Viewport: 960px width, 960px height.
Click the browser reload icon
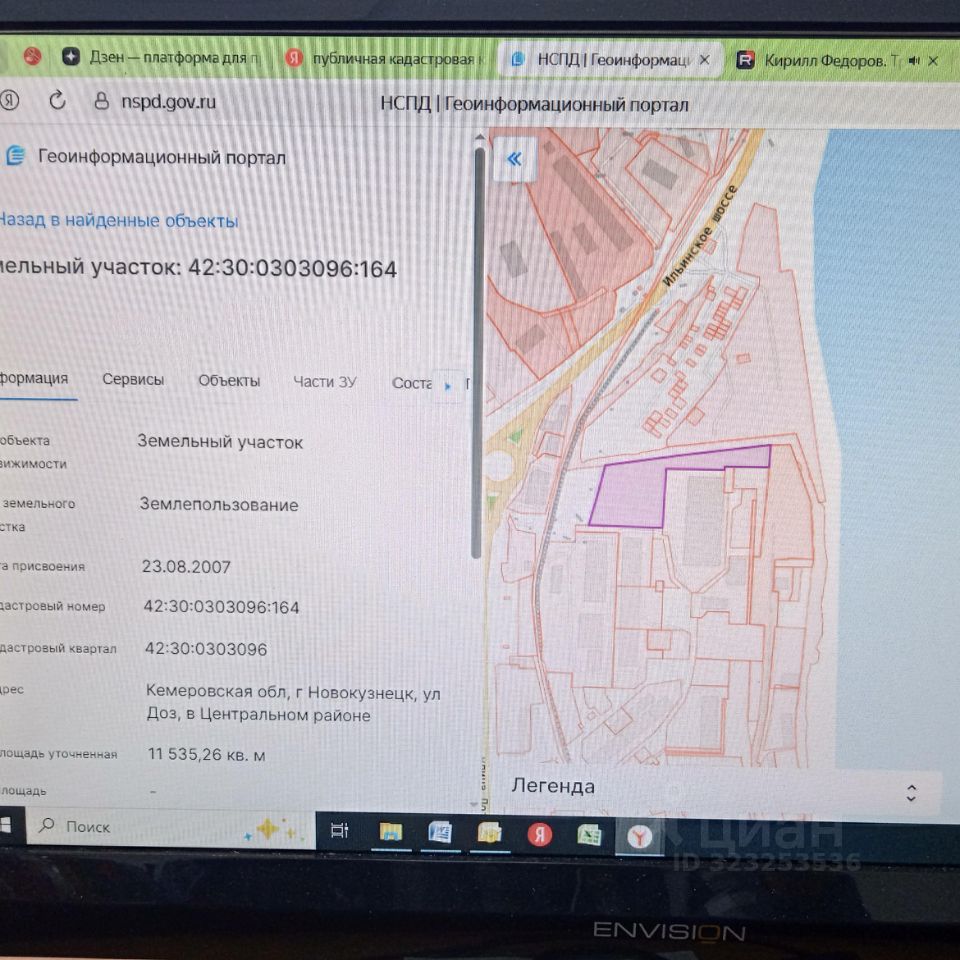(58, 100)
